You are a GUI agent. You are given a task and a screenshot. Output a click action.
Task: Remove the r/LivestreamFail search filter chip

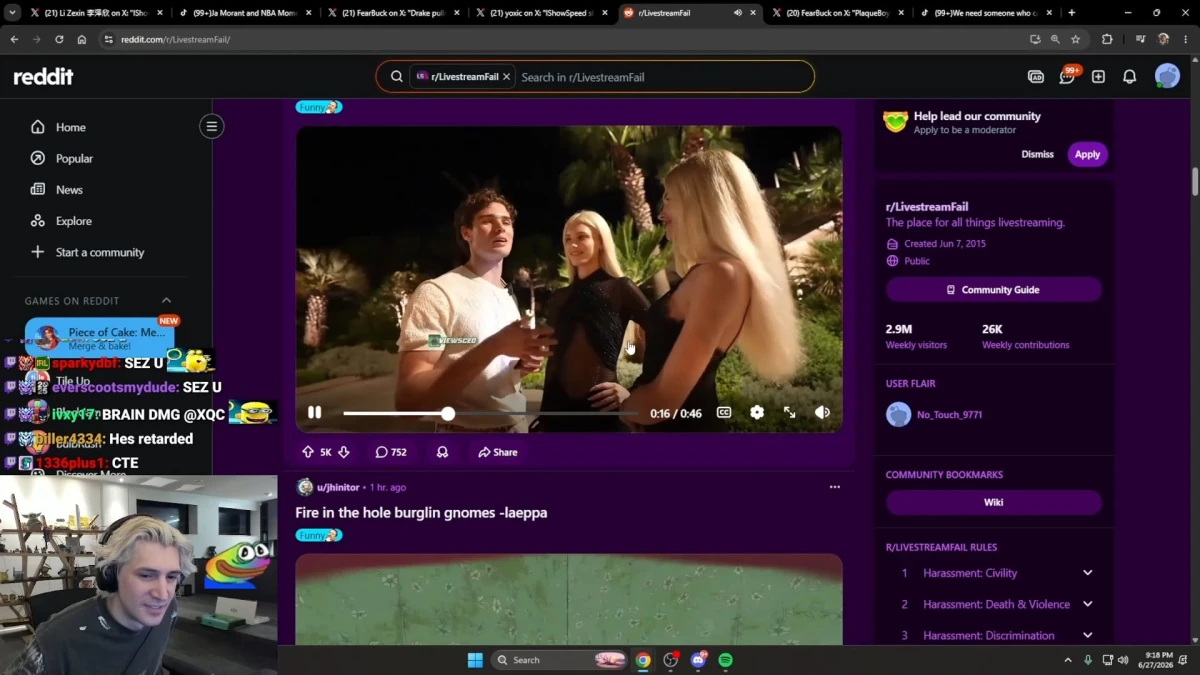pyautogui.click(x=506, y=77)
